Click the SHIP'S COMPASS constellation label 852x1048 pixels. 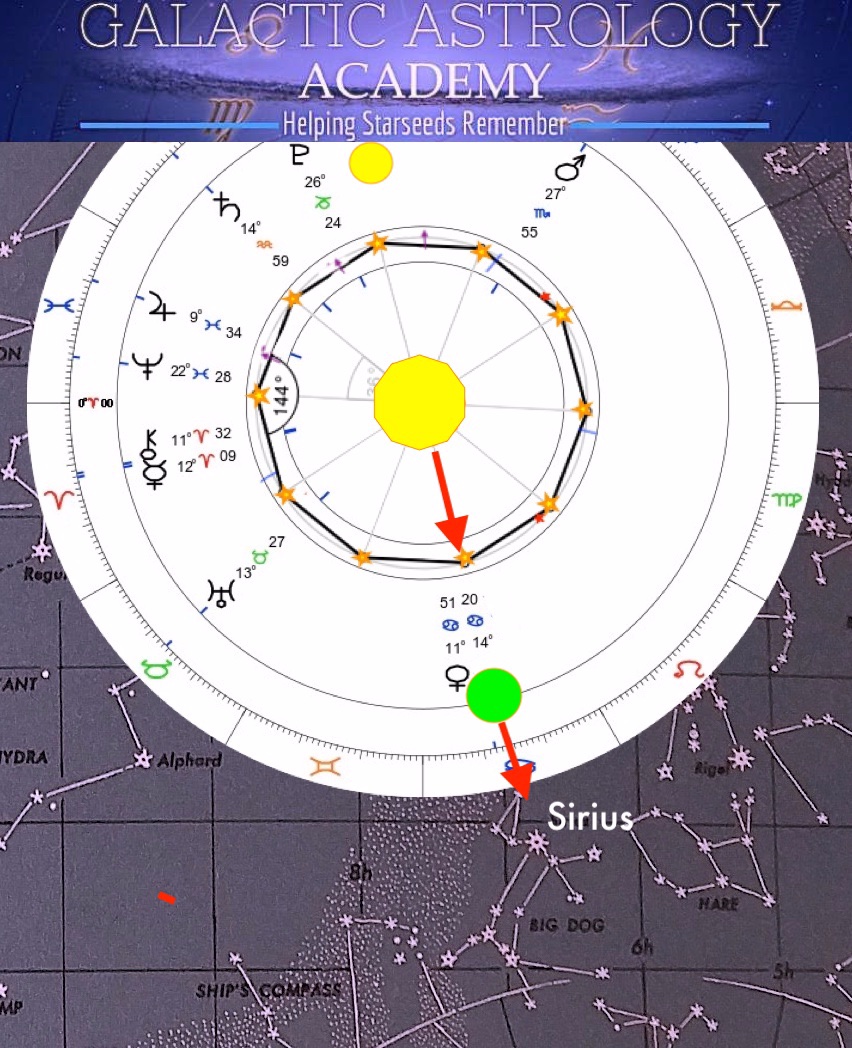268,990
